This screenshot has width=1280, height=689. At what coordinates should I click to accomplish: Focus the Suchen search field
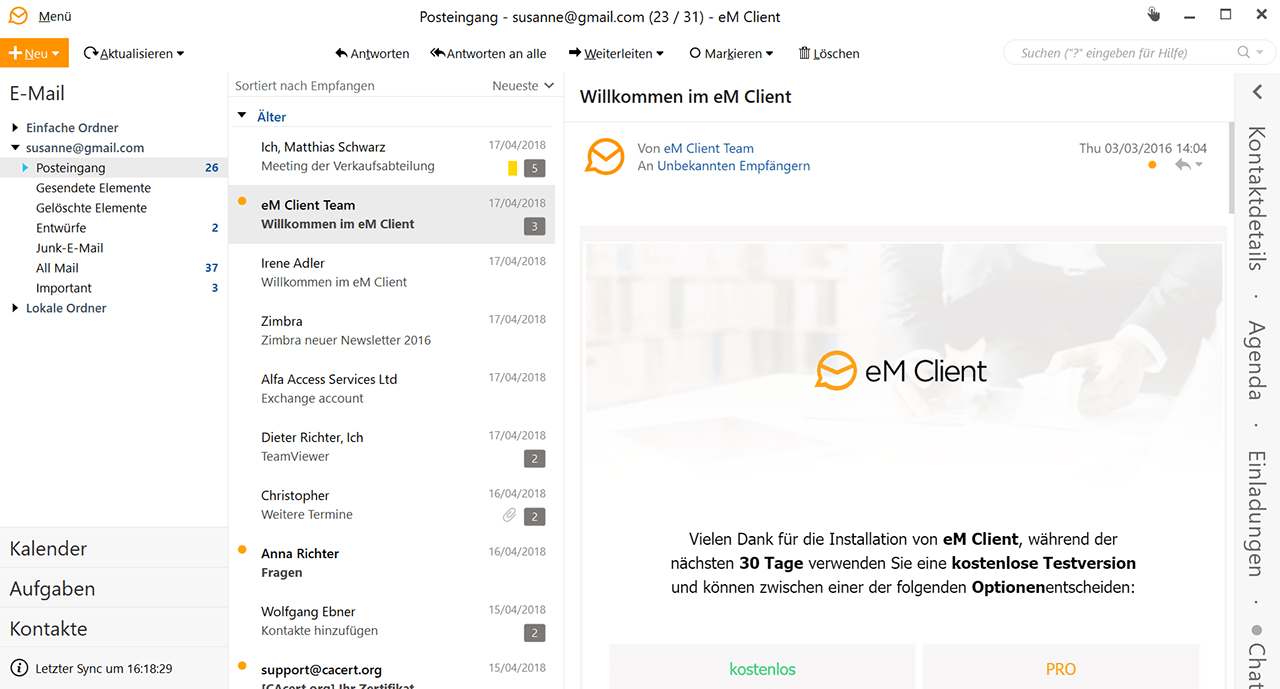tap(1120, 53)
